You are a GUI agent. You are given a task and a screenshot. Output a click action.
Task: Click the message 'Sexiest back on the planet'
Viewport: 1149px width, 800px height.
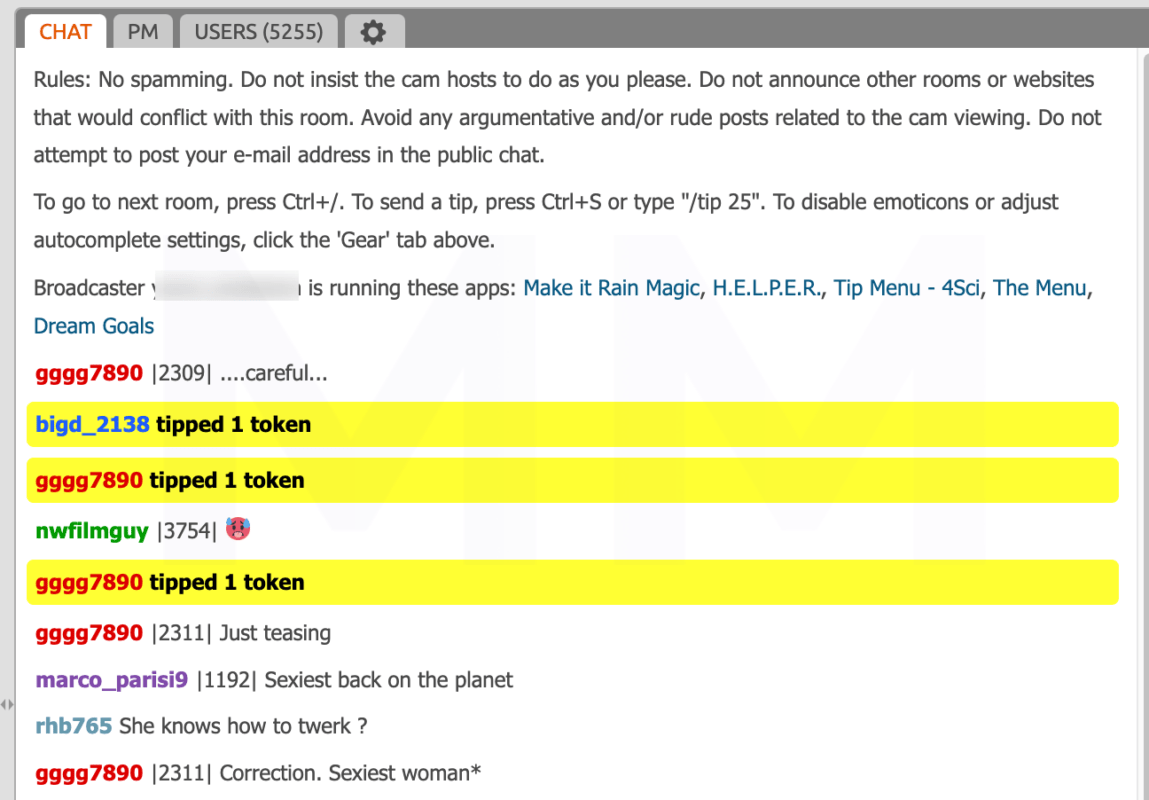click(388, 680)
